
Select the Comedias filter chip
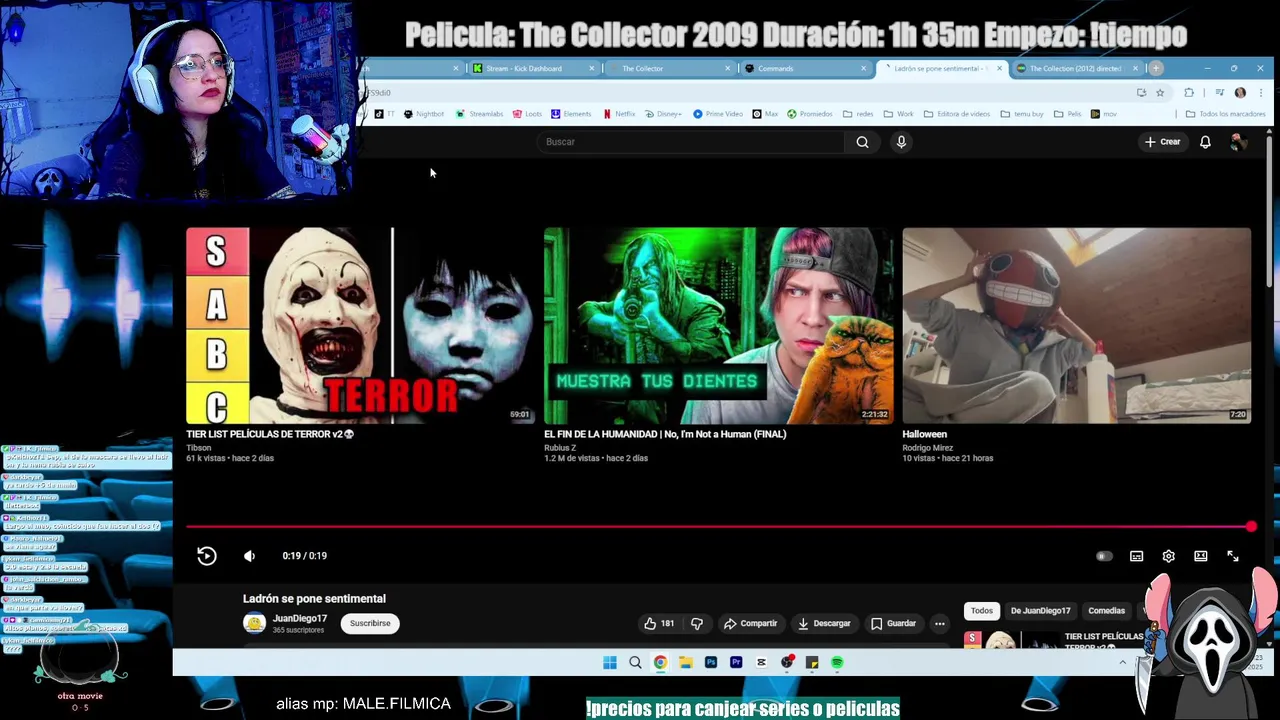[x=1106, y=610]
